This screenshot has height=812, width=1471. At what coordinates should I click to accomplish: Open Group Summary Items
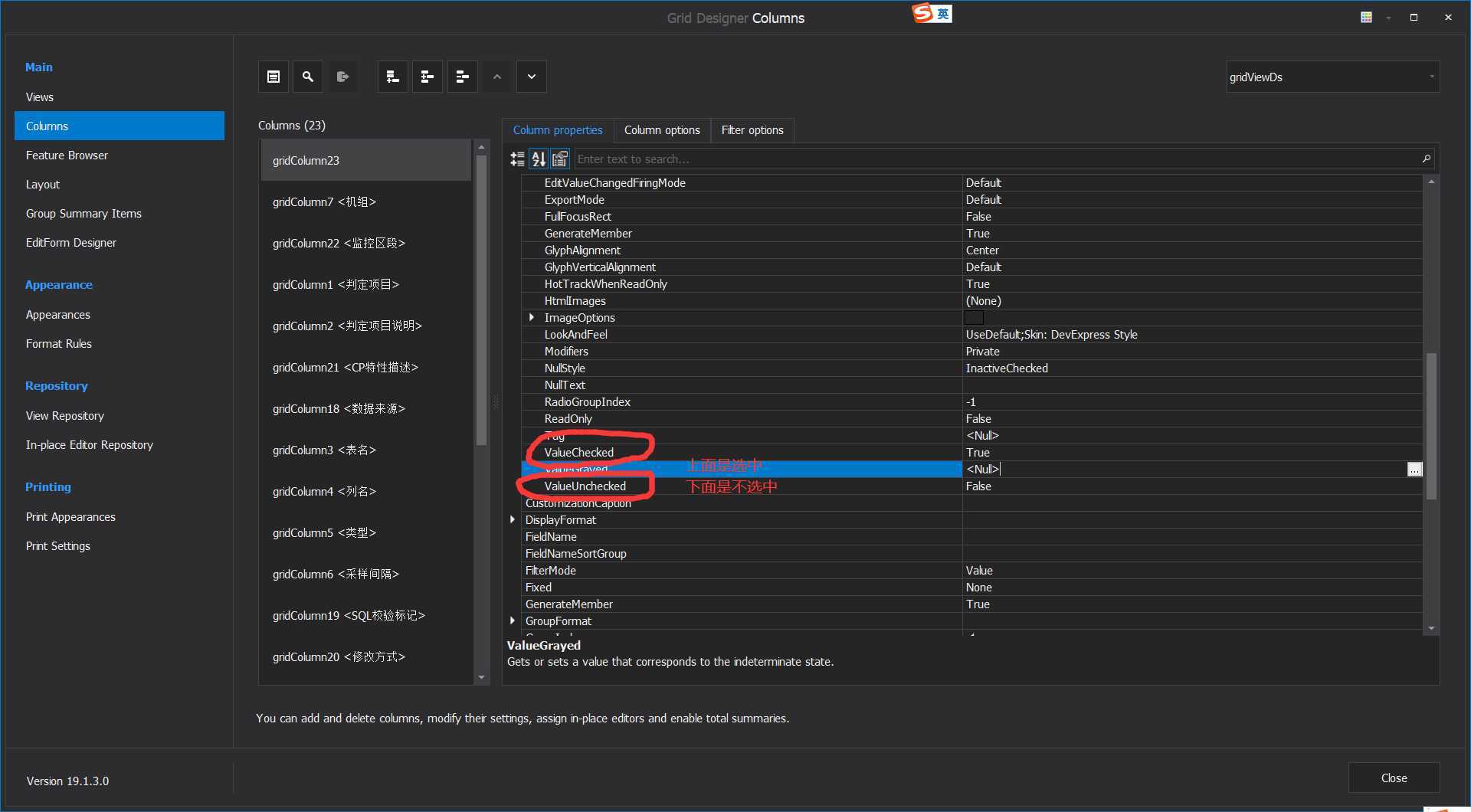coord(84,214)
